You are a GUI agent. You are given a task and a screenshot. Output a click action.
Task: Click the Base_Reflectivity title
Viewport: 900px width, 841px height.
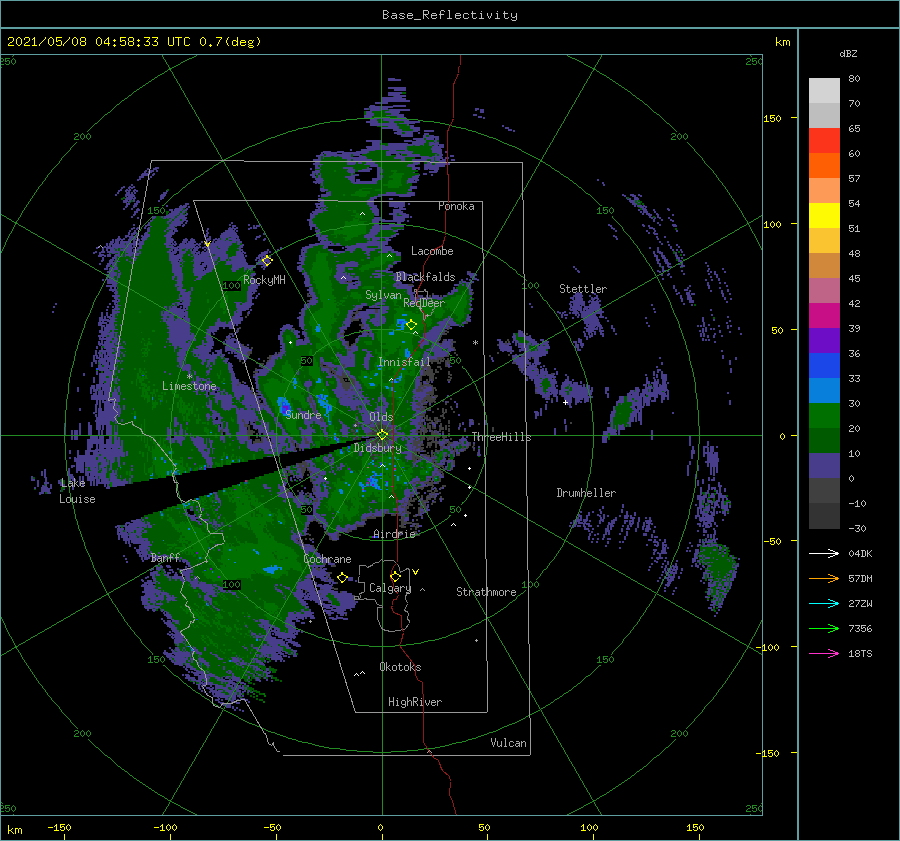tap(450, 15)
